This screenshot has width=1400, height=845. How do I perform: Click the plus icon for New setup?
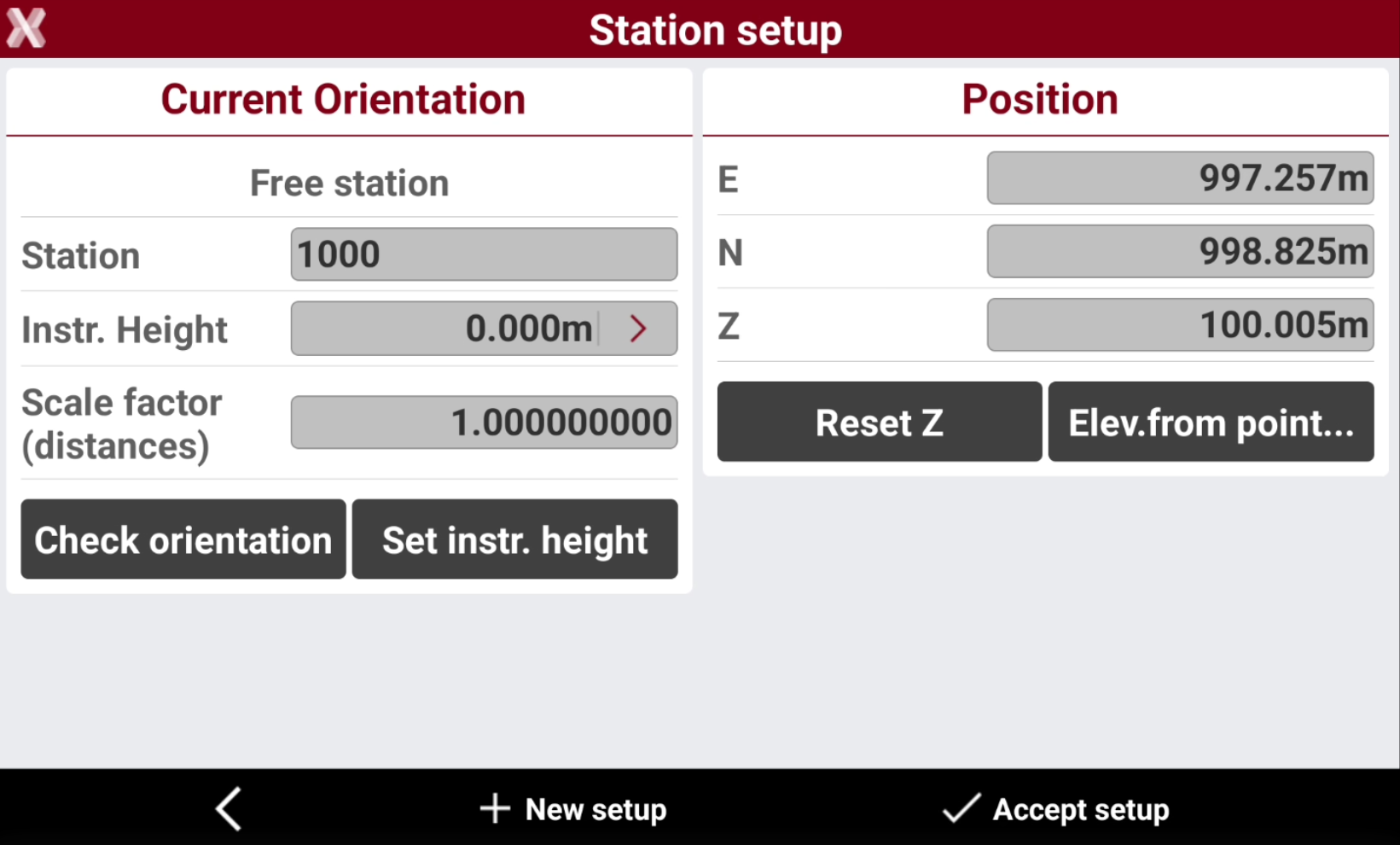[x=495, y=808]
